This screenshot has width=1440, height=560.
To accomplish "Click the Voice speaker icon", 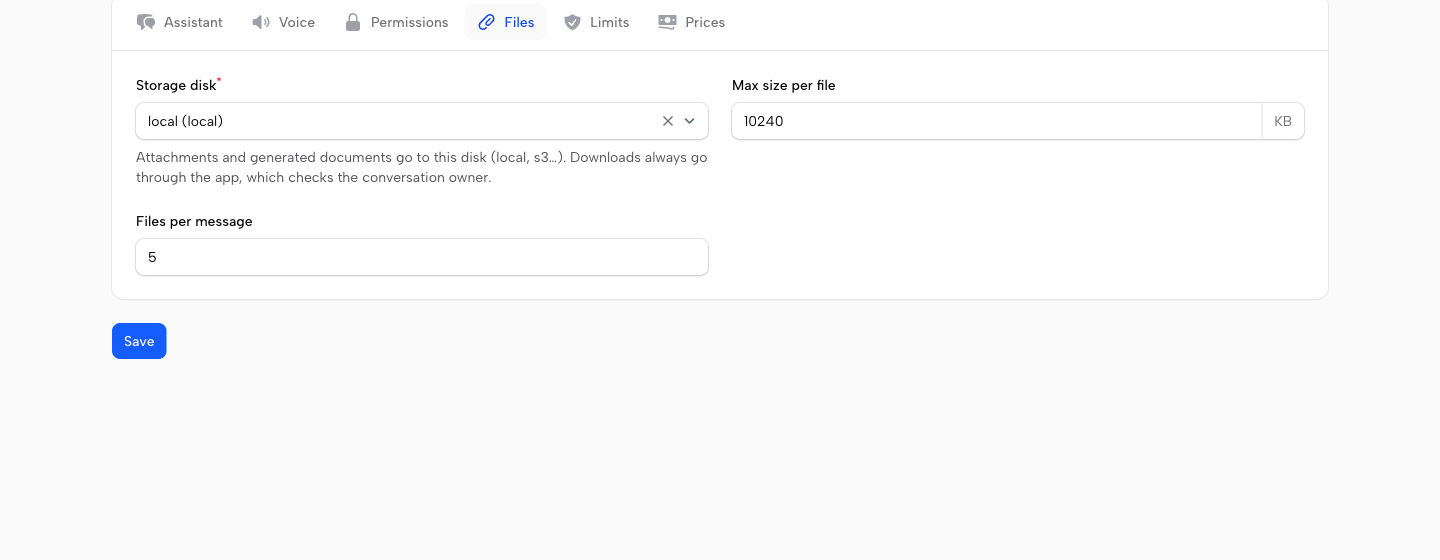I will point(261,22).
